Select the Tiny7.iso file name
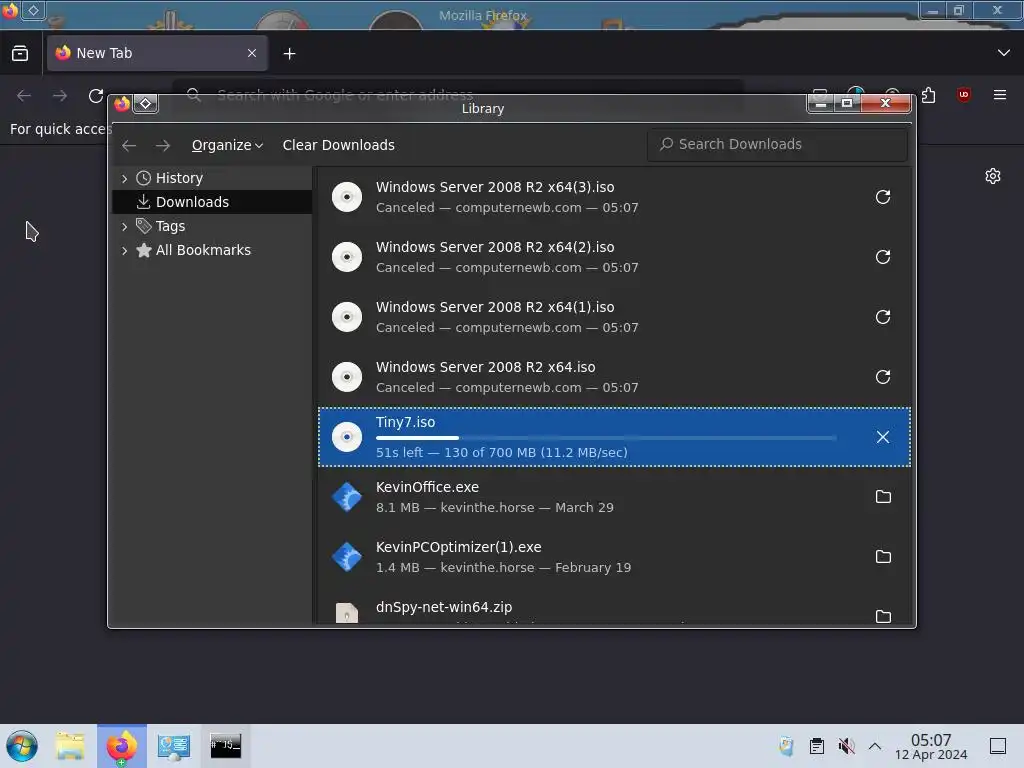The width and height of the screenshot is (1024, 768). 405,422
